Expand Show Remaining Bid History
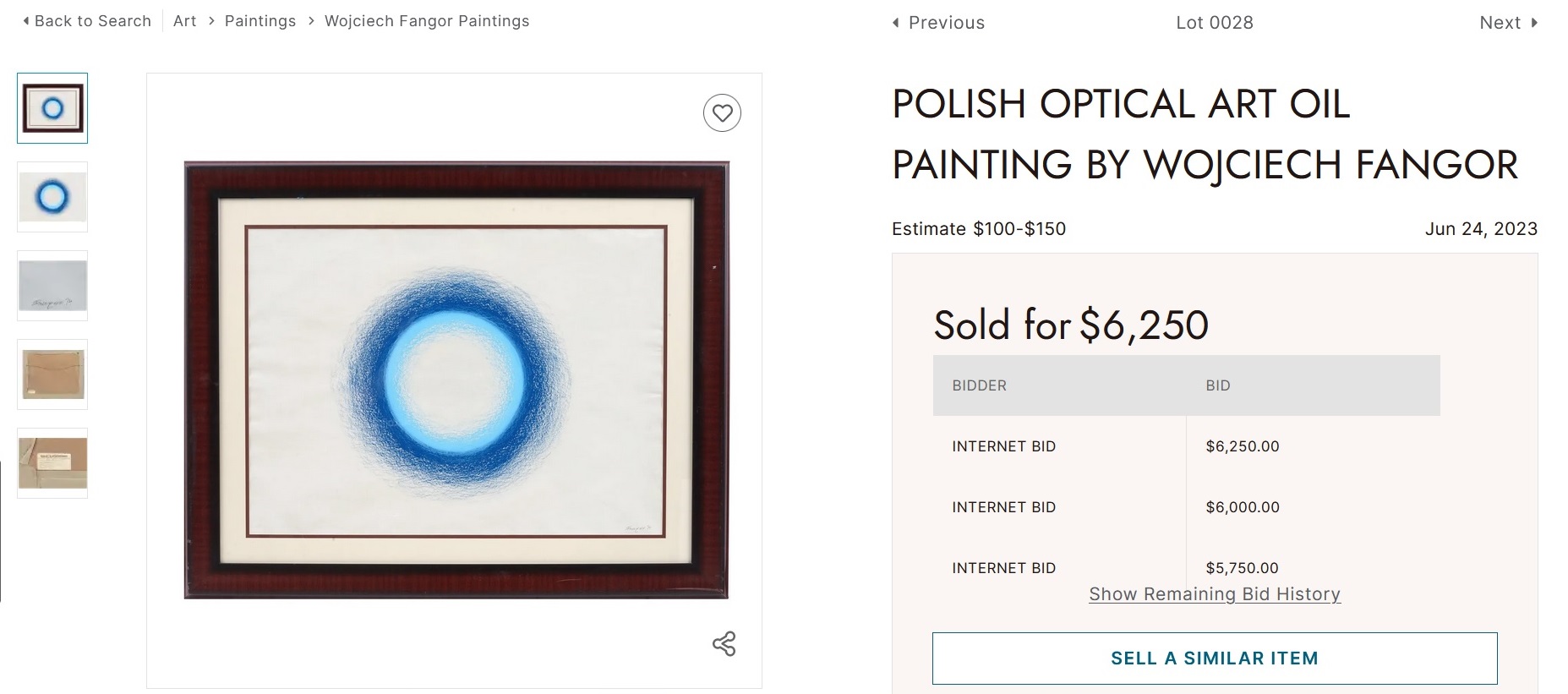 (x=1214, y=594)
